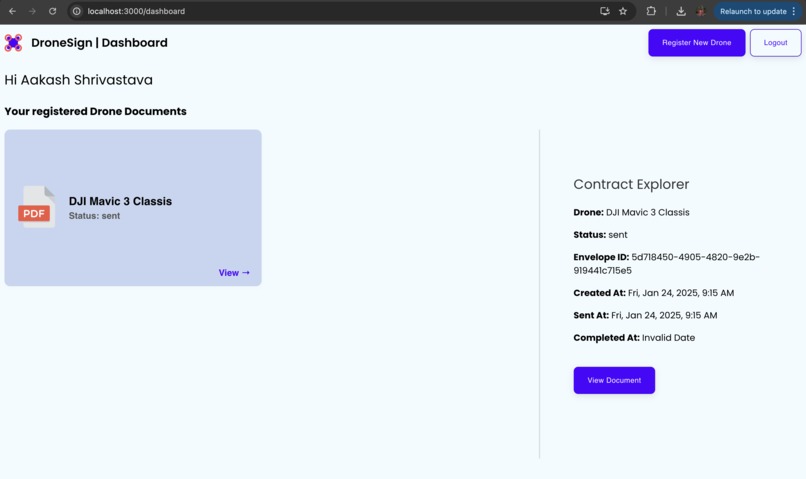806x479 pixels.
Task: Click the 'Drone: DJI Mavic 3 Classis' explorer line
Action: 631,212
